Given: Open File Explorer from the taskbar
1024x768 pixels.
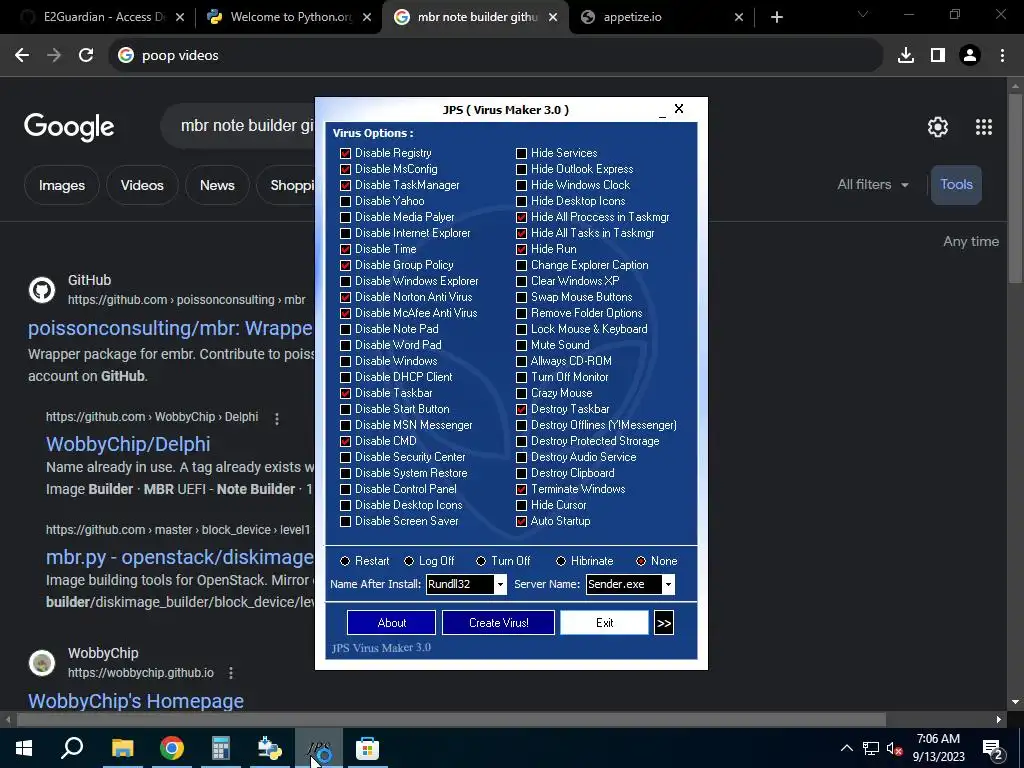Looking at the screenshot, I should pos(122,748).
